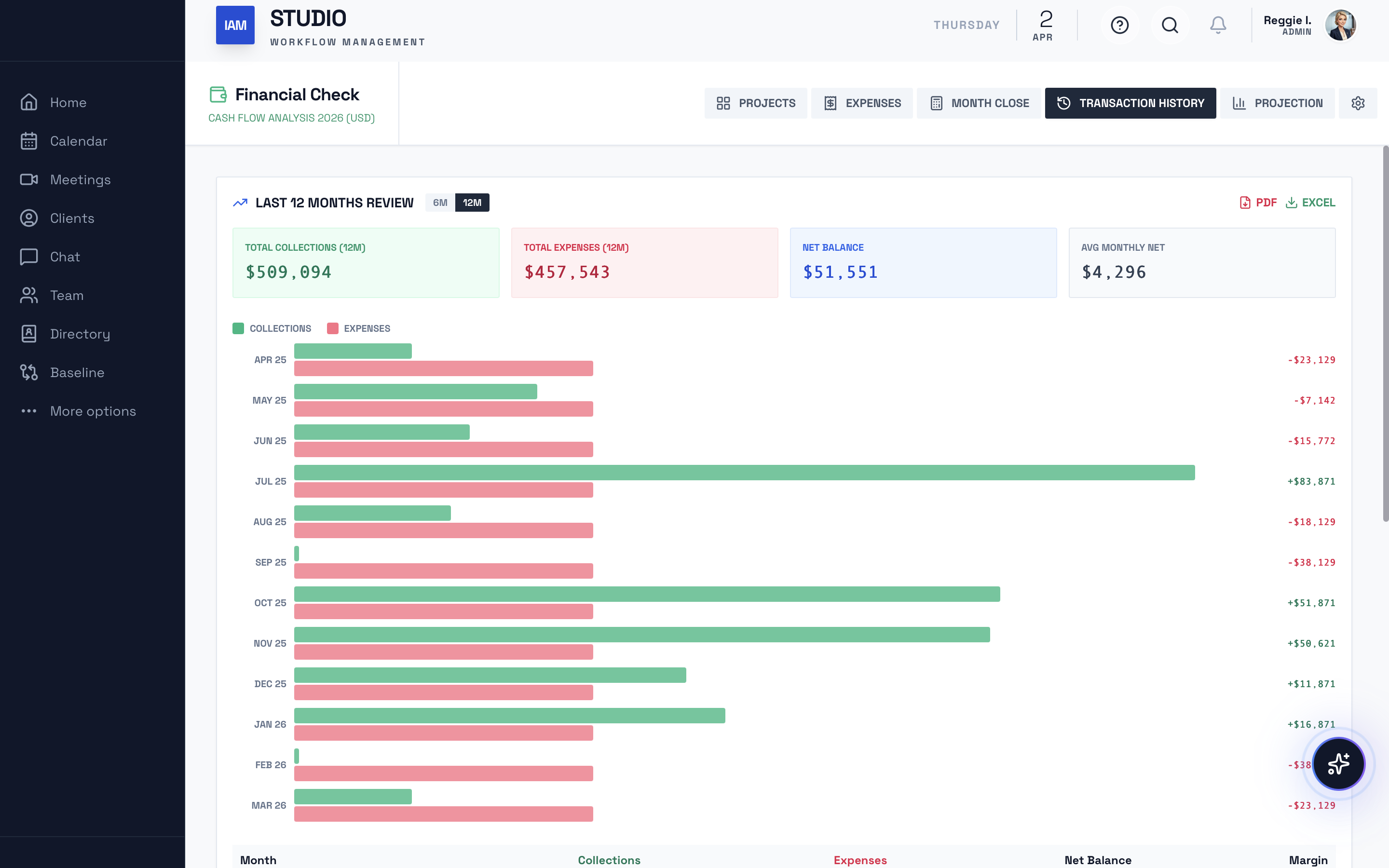Open the Directory sidebar item
The width and height of the screenshot is (1389, 868).
point(80,334)
